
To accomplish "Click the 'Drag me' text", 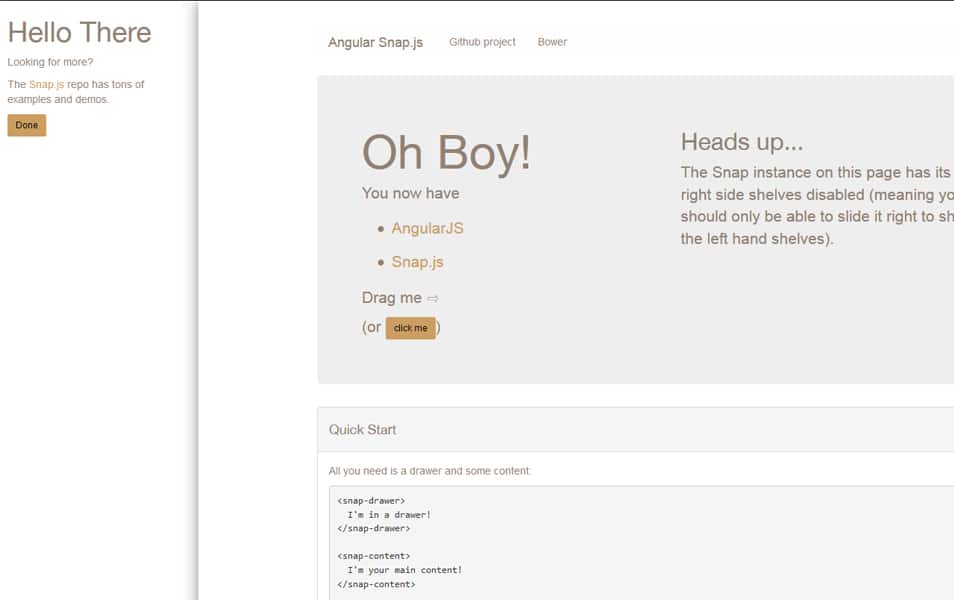I will click(391, 298).
